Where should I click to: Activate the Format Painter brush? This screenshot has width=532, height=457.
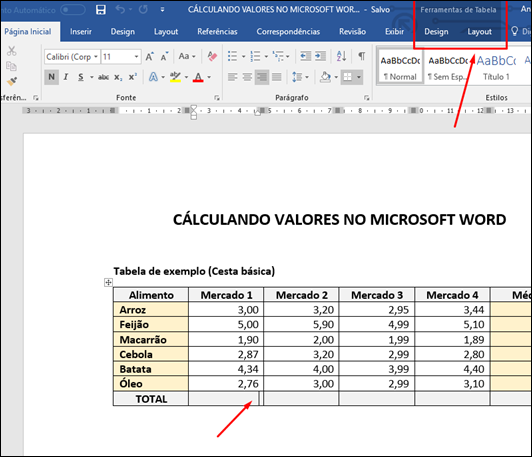click(x=12, y=81)
